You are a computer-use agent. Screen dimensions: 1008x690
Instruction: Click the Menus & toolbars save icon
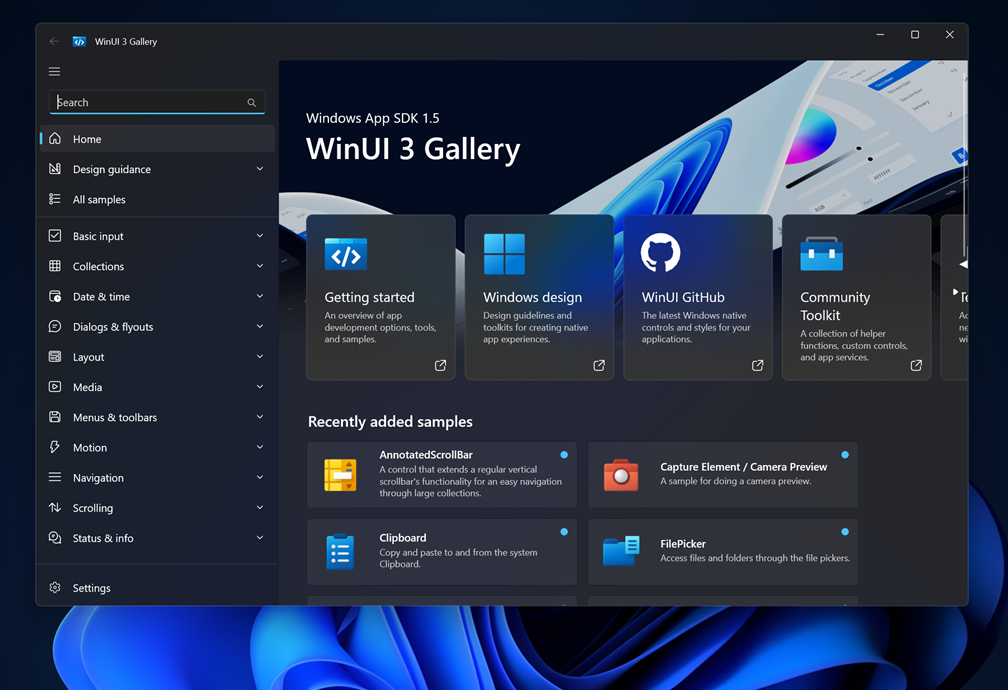click(55, 417)
